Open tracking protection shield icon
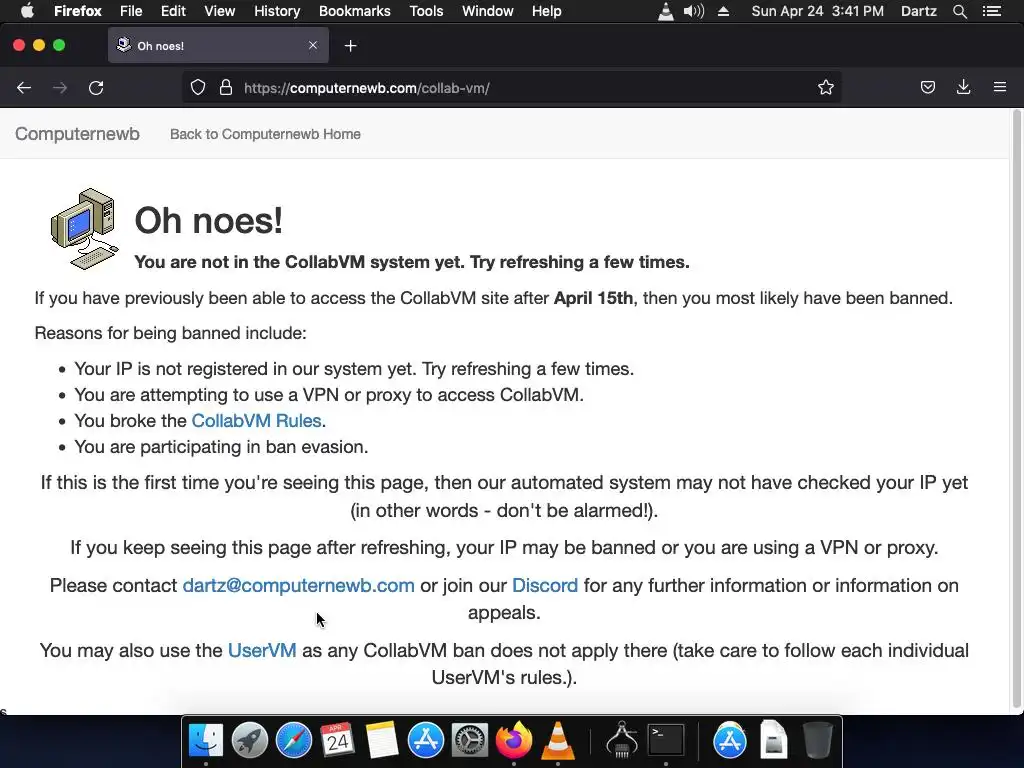Image resolution: width=1024 pixels, height=768 pixels. (198, 88)
